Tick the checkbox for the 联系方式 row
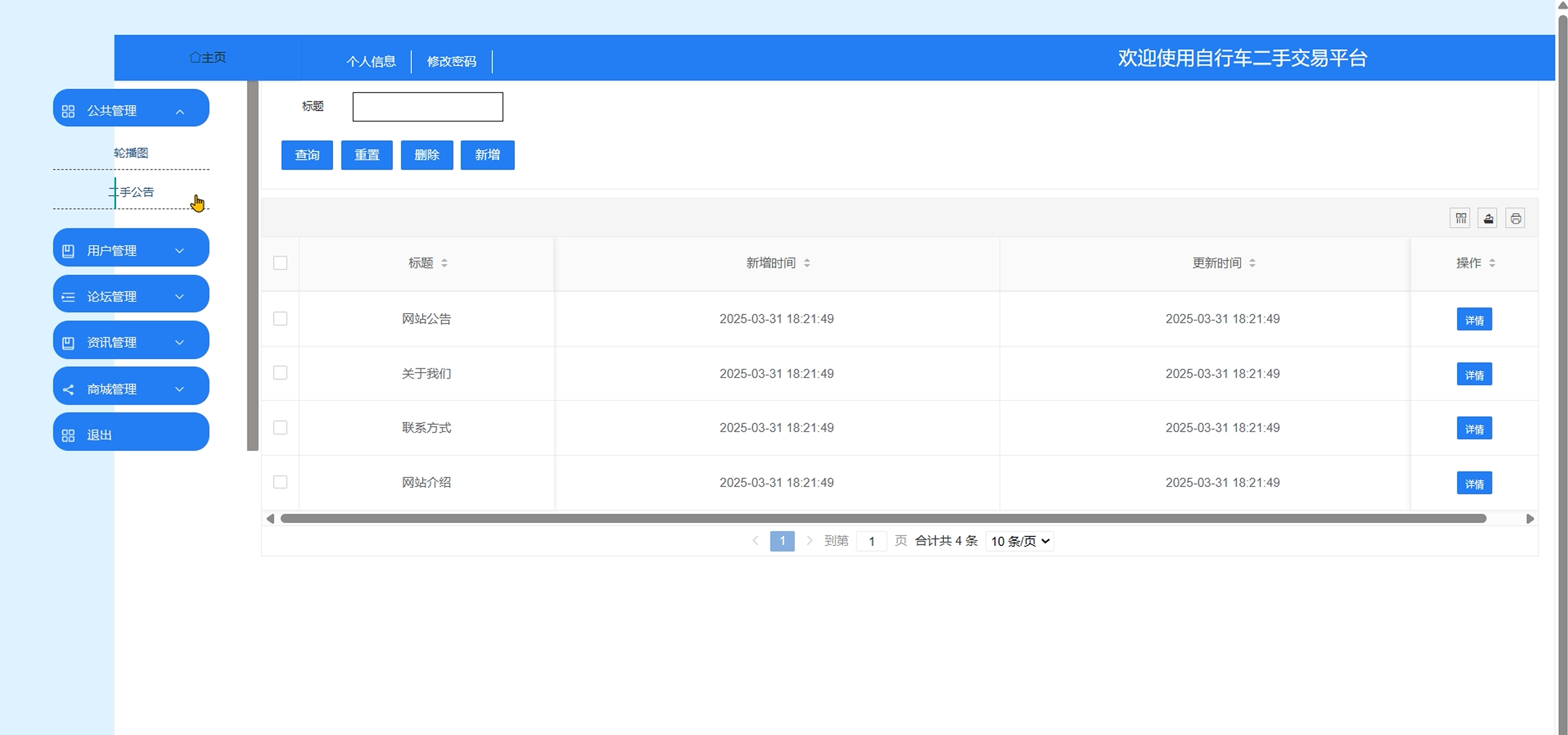The width and height of the screenshot is (1568, 735). pyautogui.click(x=280, y=428)
